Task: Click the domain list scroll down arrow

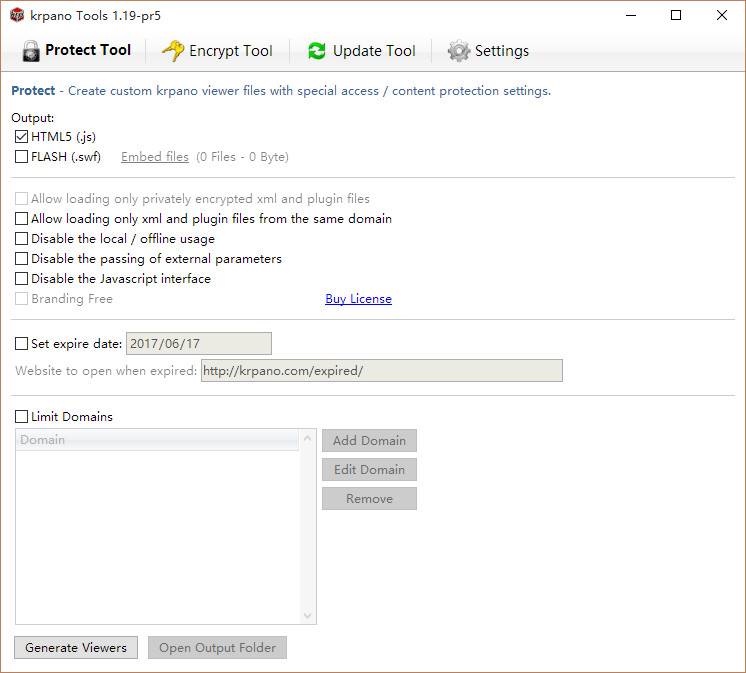Action: (x=307, y=616)
